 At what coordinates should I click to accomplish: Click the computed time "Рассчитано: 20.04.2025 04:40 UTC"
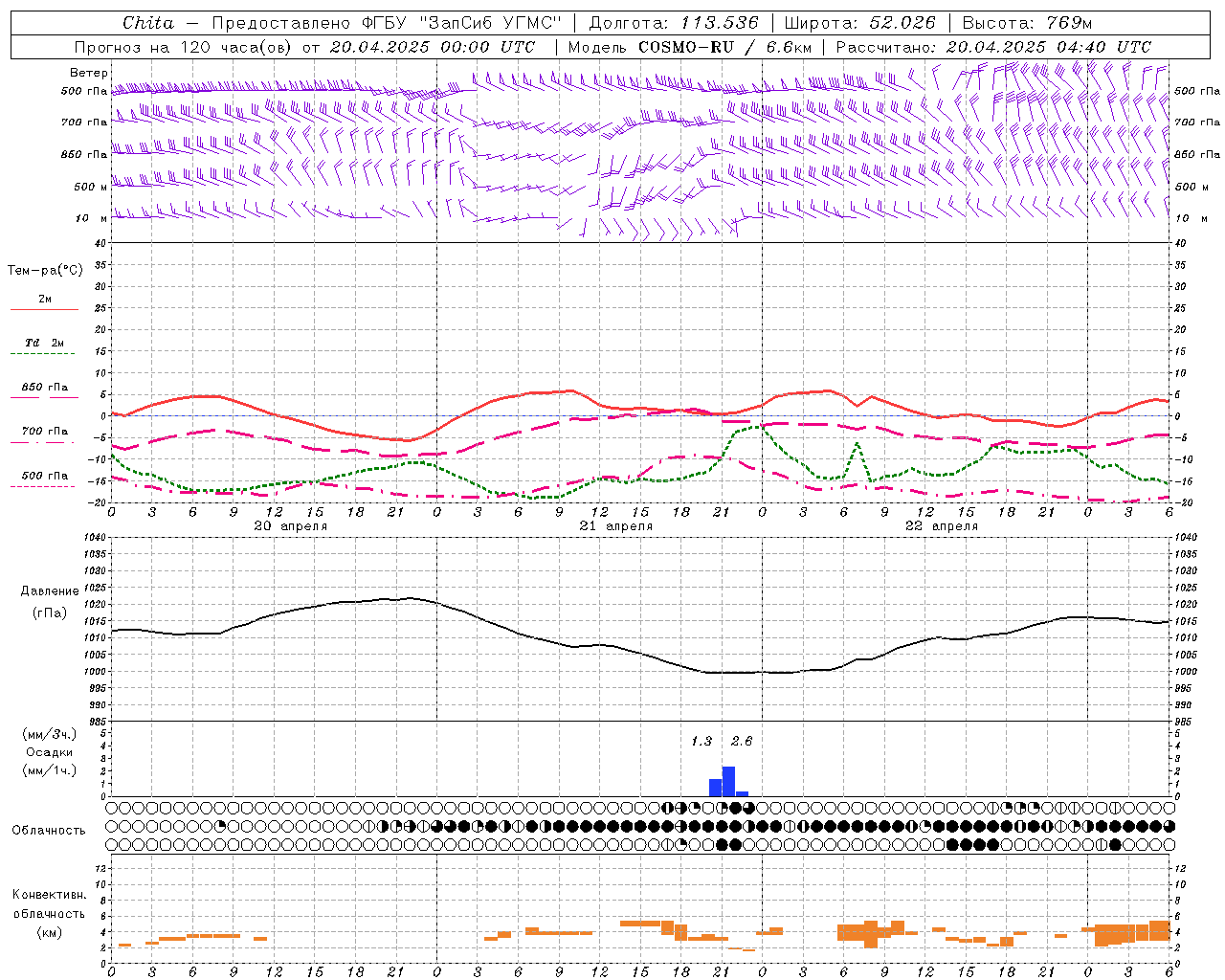pos(993,47)
